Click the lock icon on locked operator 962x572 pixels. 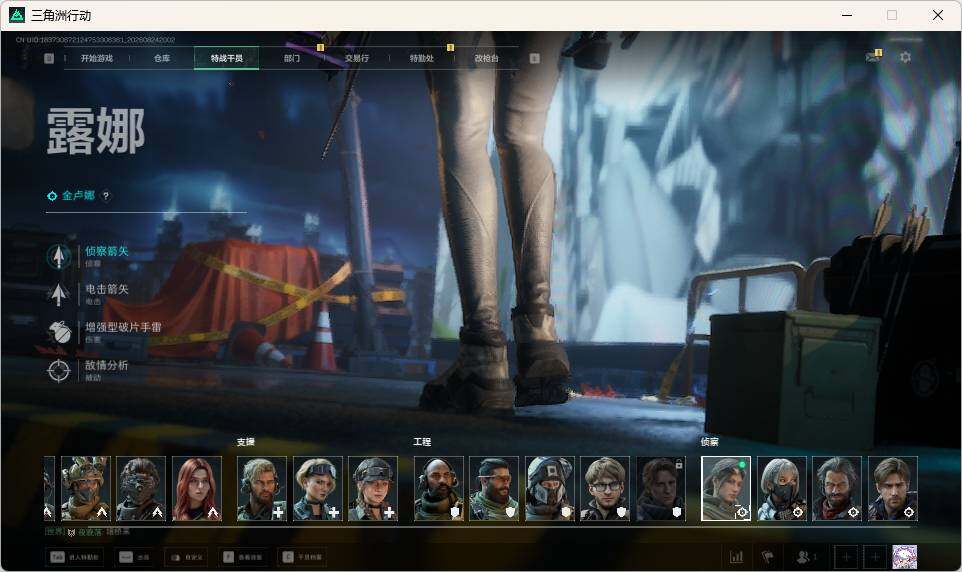679,464
